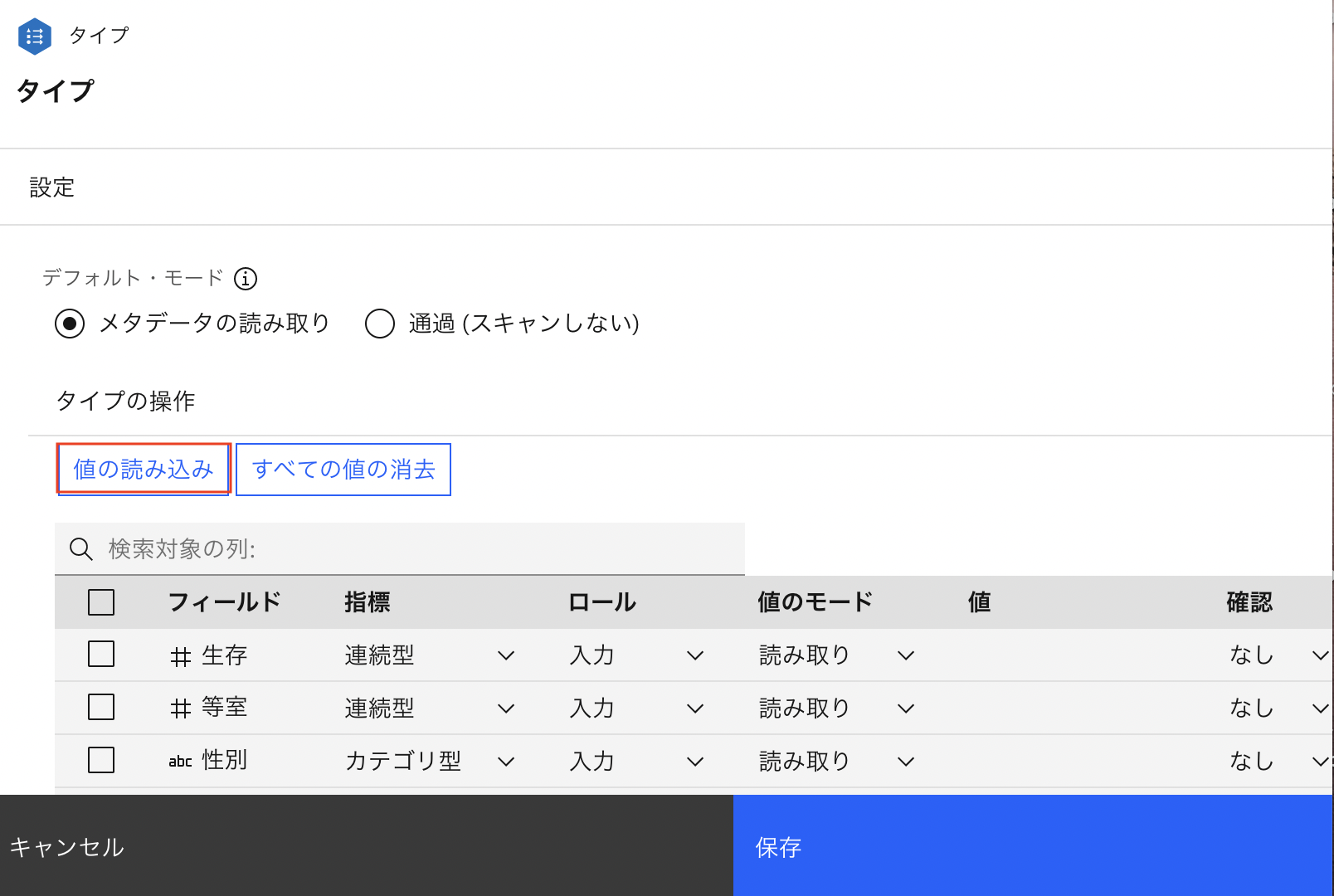Open the 値のモード dropdown for 性別
1334x896 pixels.
(905, 761)
